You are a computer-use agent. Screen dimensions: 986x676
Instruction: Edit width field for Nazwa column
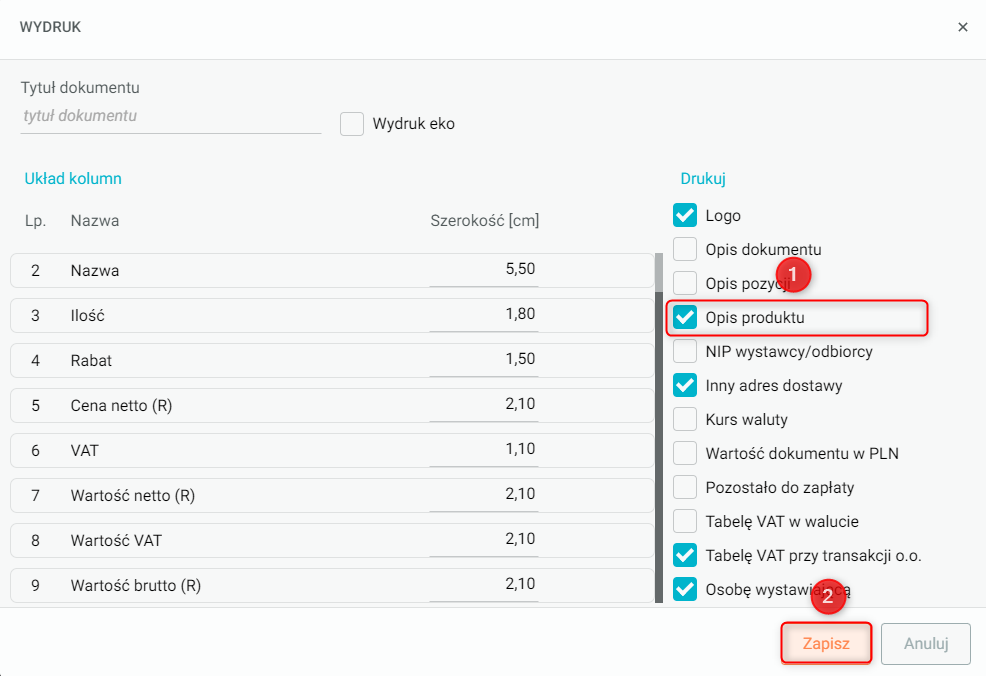(x=484, y=270)
